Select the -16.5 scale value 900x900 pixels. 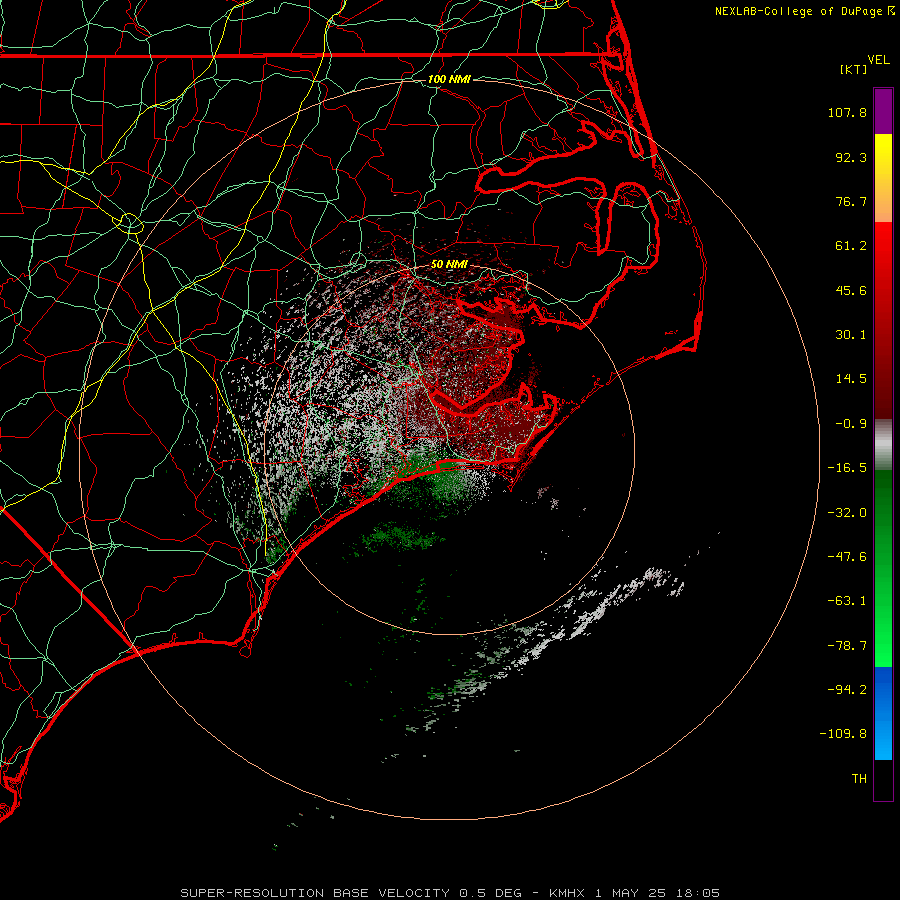[x=847, y=468]
